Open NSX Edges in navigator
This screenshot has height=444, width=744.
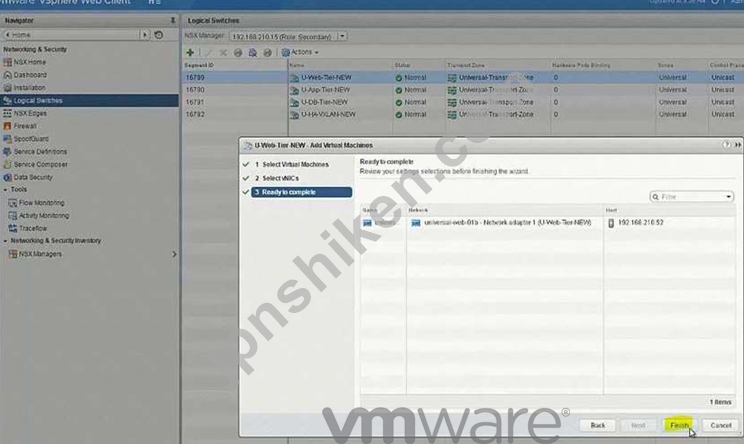[x=30, y=113]
